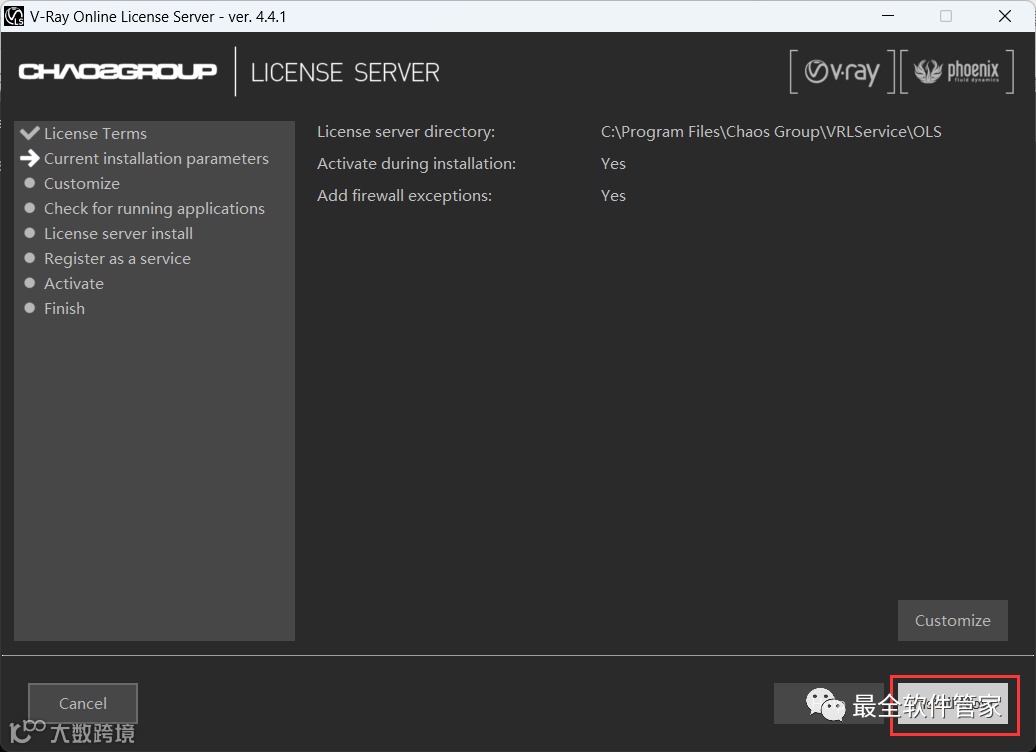Viewport: 1036px width, 752px height.
Task: Click the arrow beside Current installation parameters
Action: coord(30,158)
